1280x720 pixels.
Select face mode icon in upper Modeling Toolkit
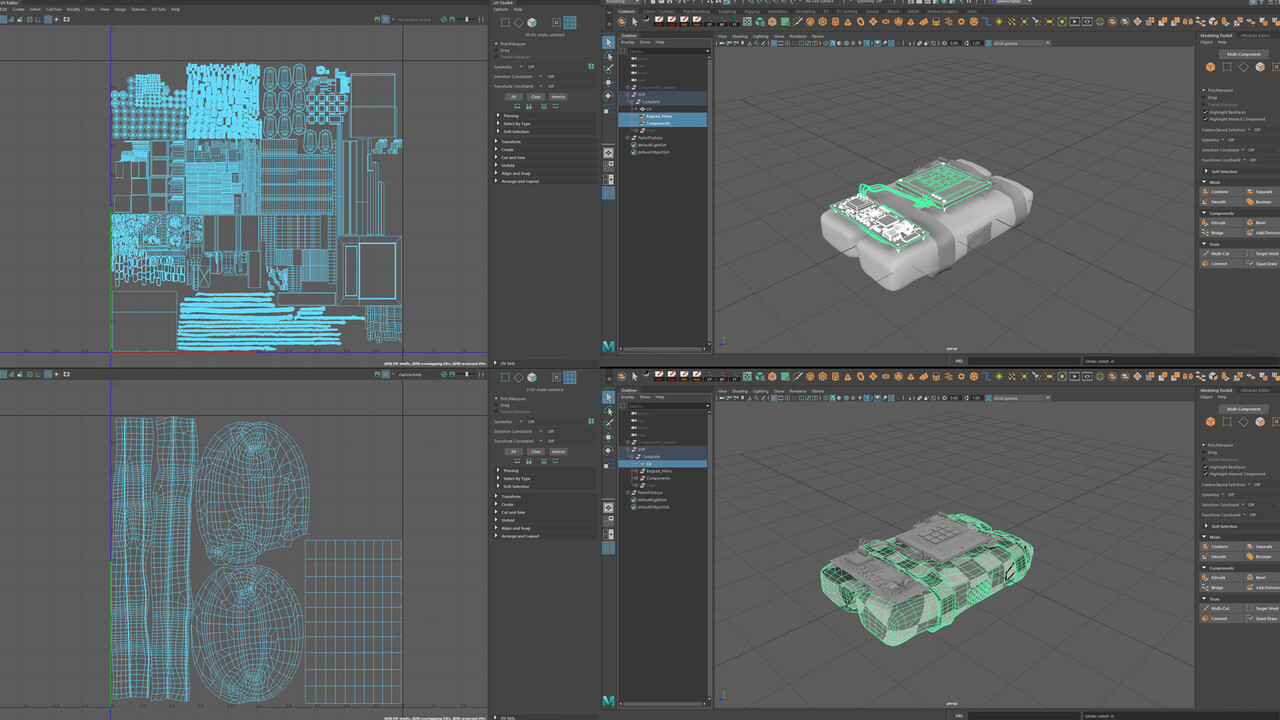tap(1261, 67)
